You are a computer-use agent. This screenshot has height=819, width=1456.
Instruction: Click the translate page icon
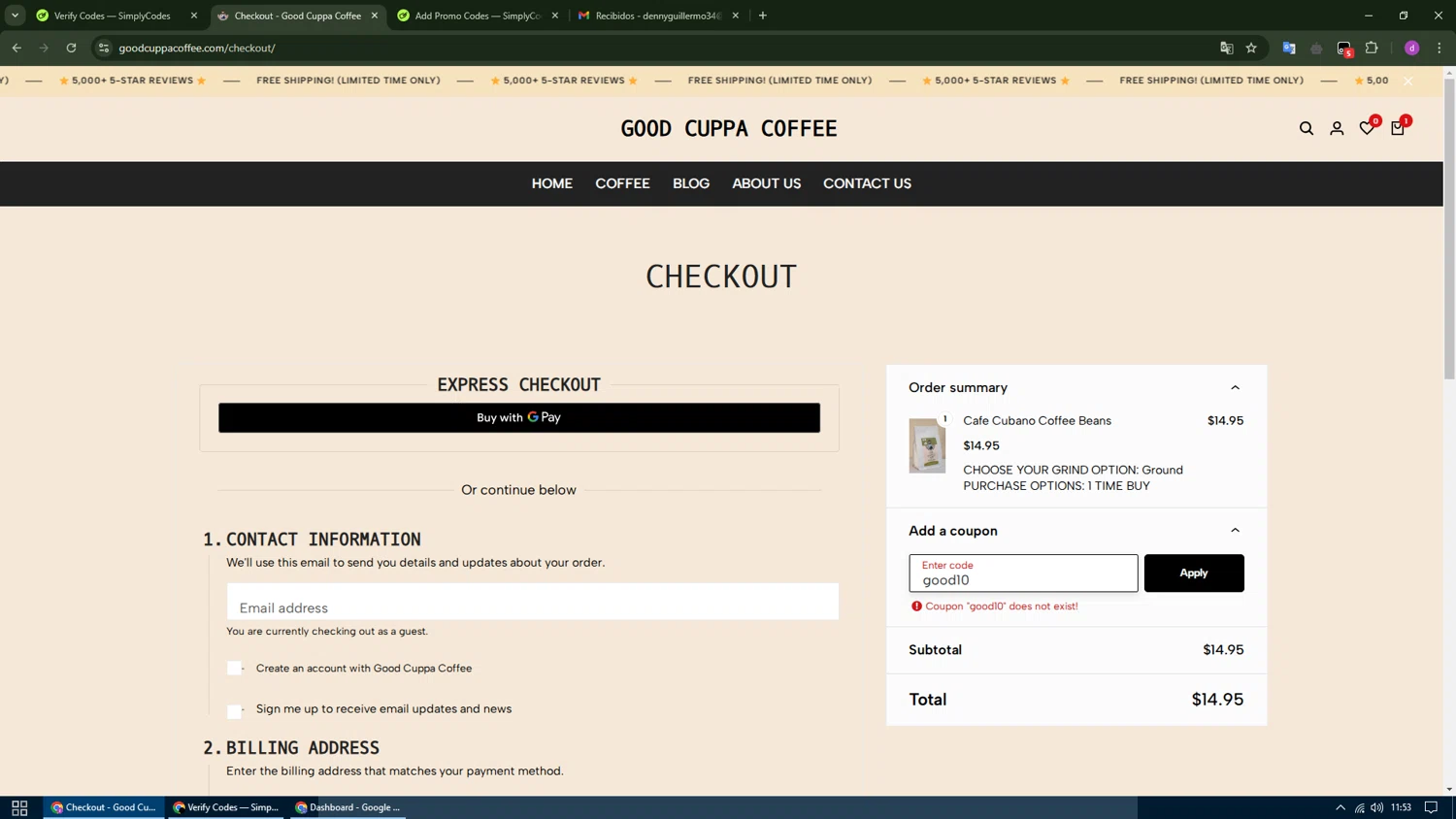click(x=1227, y=48)
